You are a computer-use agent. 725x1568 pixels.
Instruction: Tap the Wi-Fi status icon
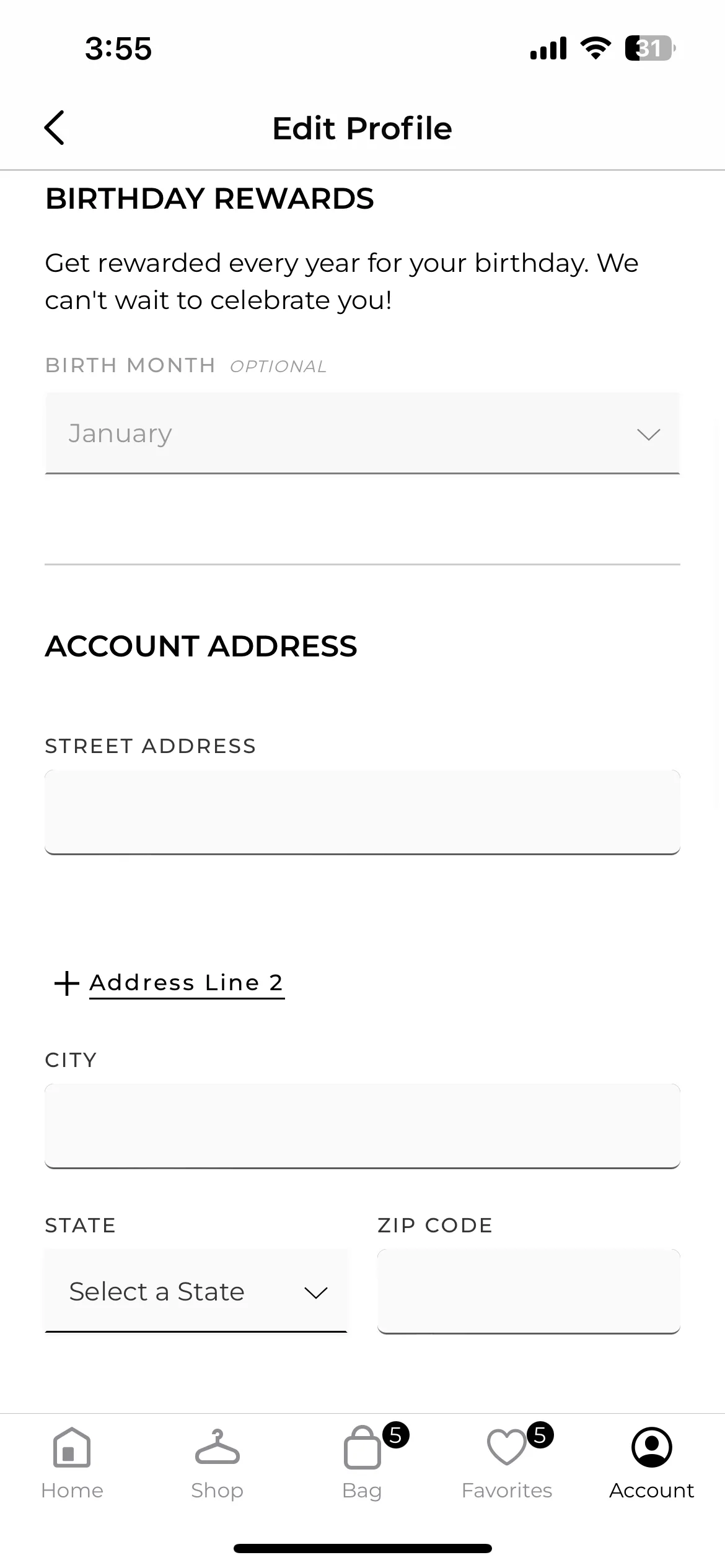point(595,48)
